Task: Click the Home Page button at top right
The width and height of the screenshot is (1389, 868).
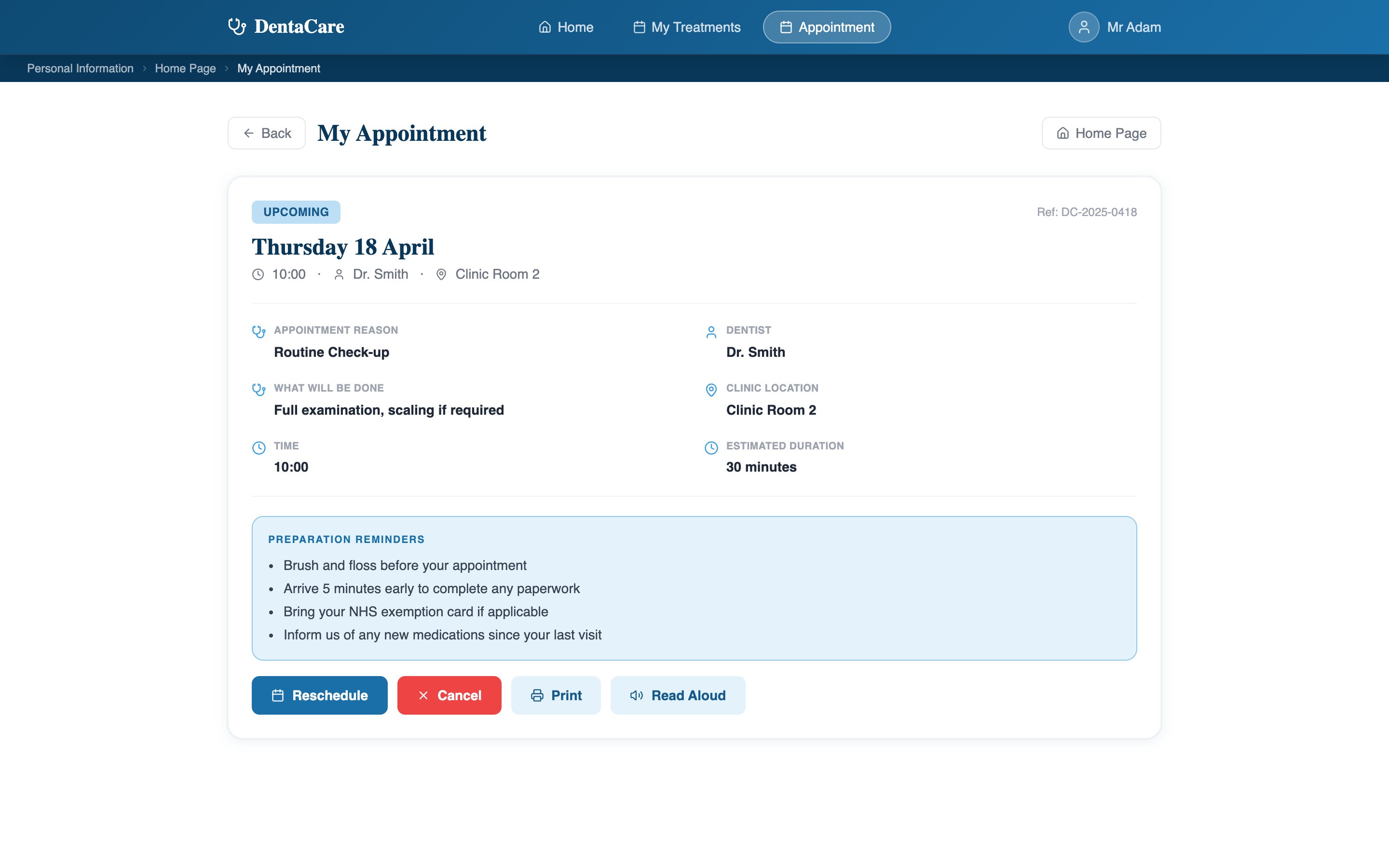Action: (x=1102, y=133)
